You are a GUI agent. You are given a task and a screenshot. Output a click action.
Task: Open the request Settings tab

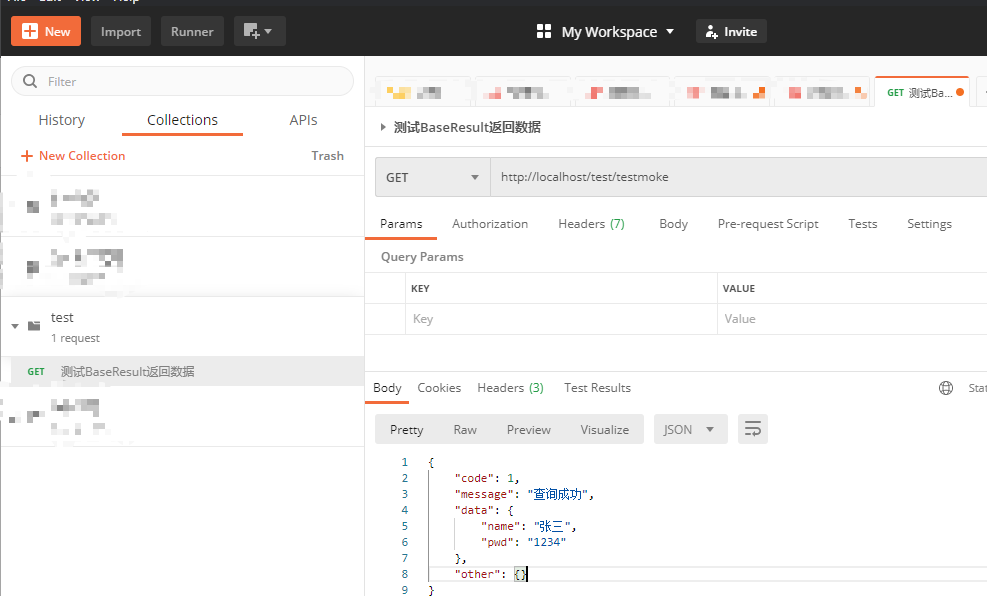click(929, 223)
